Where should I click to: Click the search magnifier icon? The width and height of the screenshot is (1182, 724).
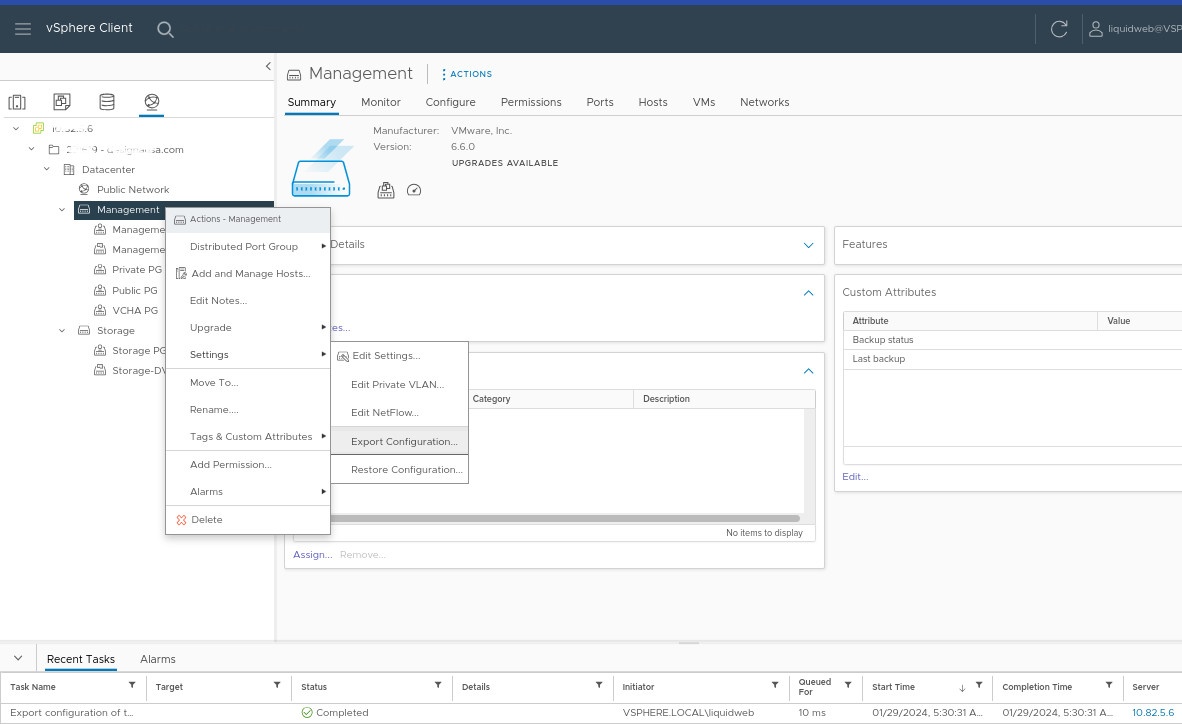pyautogui.click(x=166, y=29)
